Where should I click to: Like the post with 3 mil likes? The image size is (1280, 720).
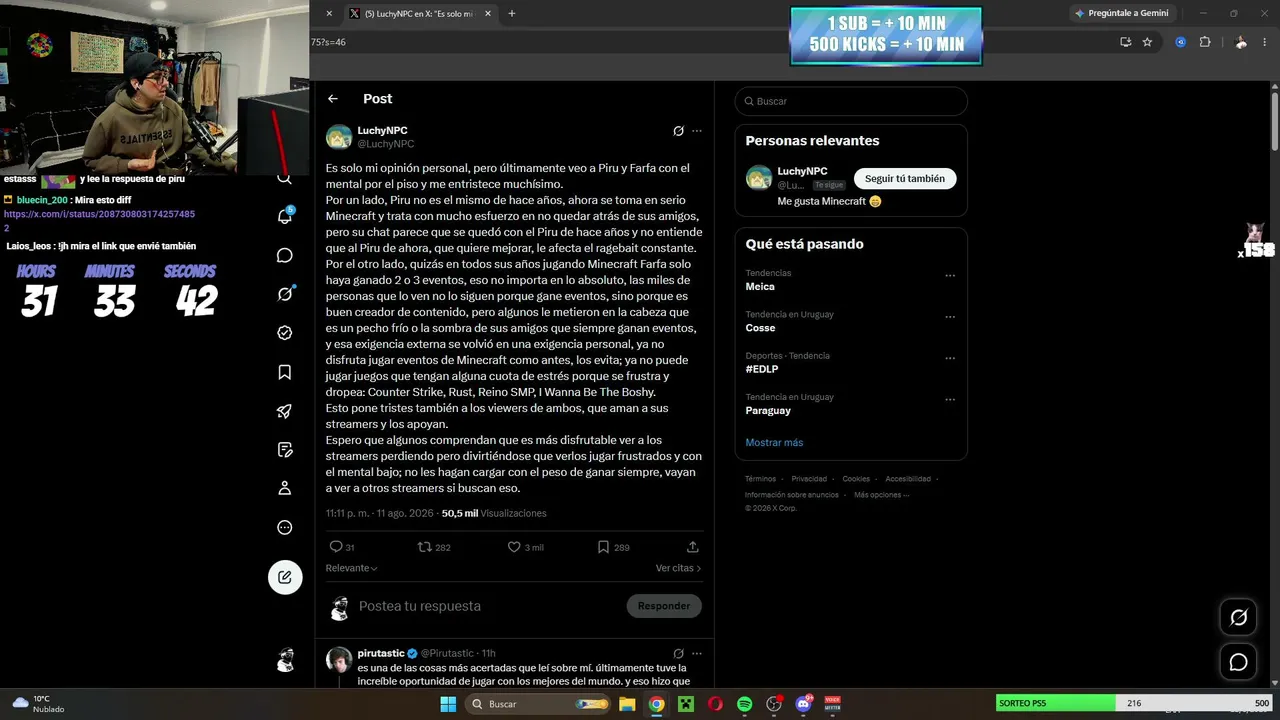tap(526, 547)
